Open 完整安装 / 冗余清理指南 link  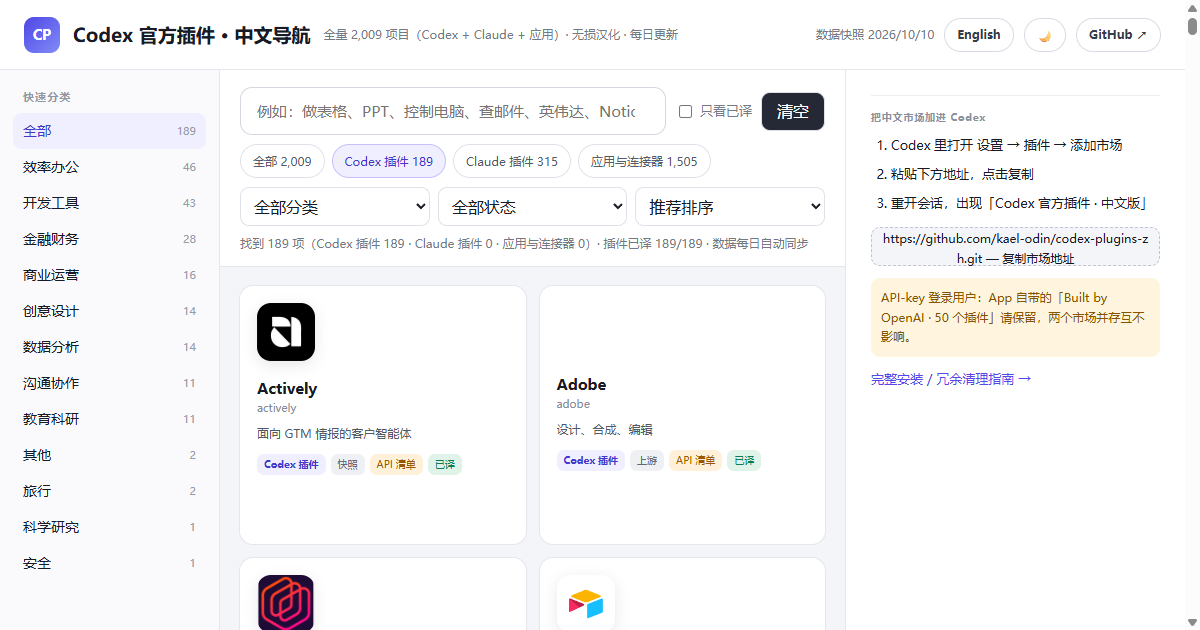951,379
